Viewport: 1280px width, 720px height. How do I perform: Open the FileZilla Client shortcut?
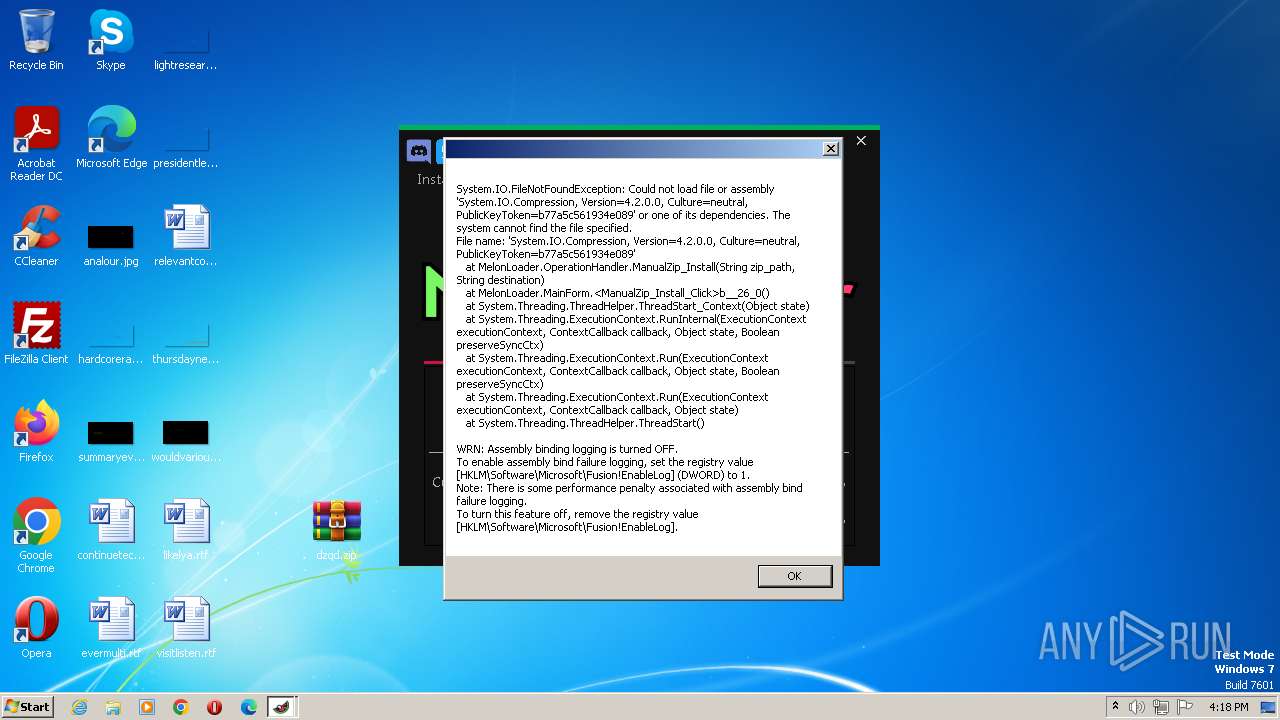click(36, 334)
